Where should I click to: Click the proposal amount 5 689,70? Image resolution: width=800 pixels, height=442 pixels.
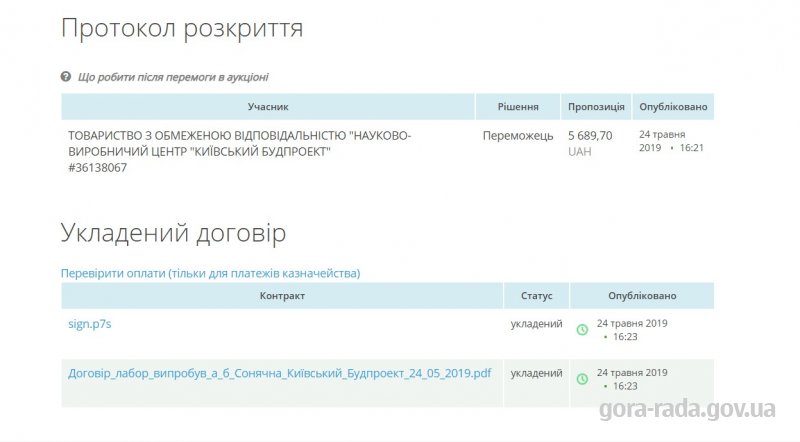point(590,136)
